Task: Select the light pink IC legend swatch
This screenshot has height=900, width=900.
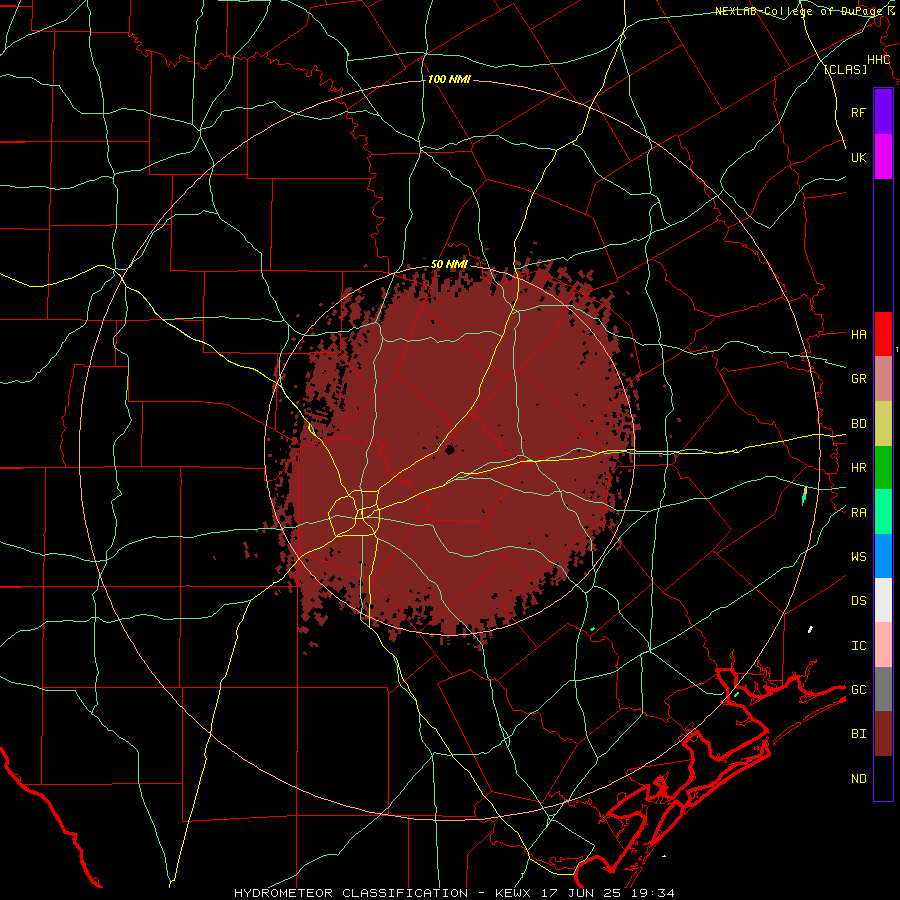Action: (883, 645)
